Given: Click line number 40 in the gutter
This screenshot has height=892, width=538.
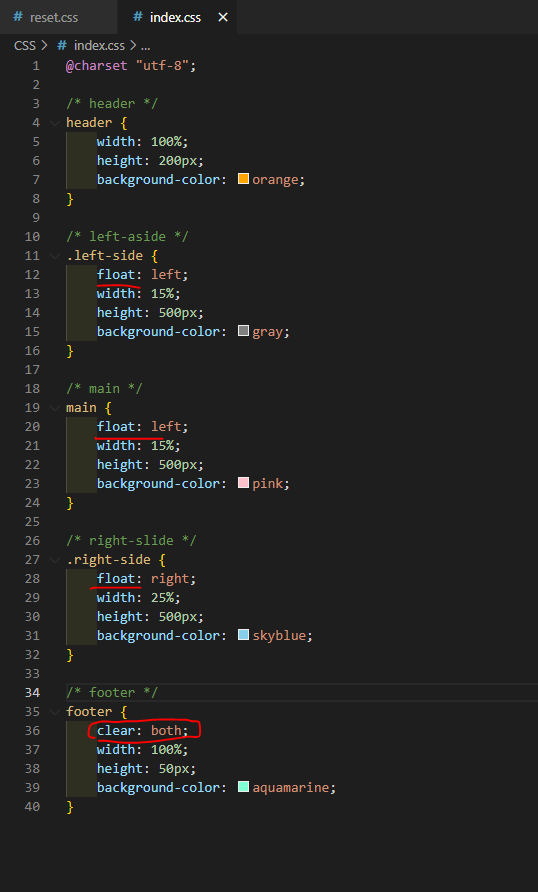Looking at the screenshot, I should coord(32,806).
